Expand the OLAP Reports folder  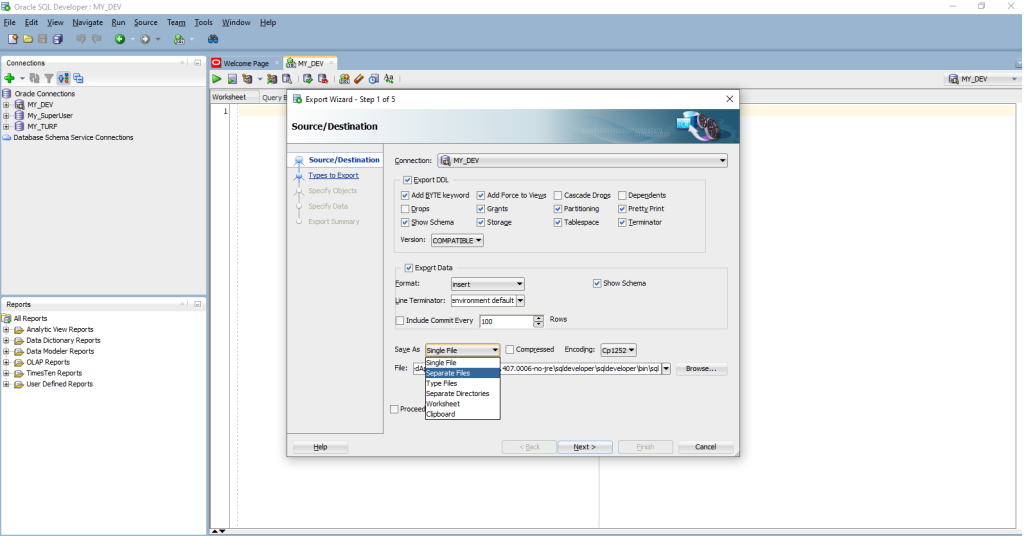[x=7, y=362]
